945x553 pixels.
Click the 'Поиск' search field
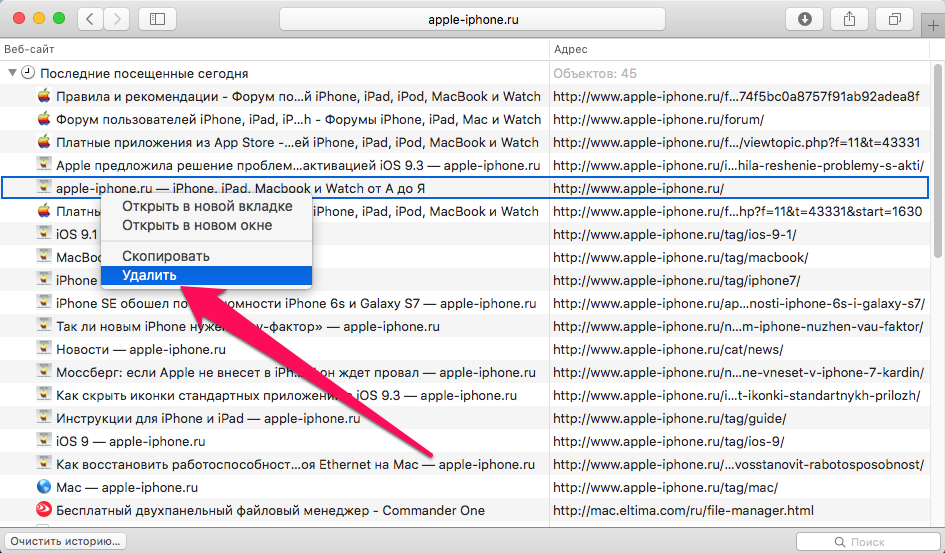(867, 542)
